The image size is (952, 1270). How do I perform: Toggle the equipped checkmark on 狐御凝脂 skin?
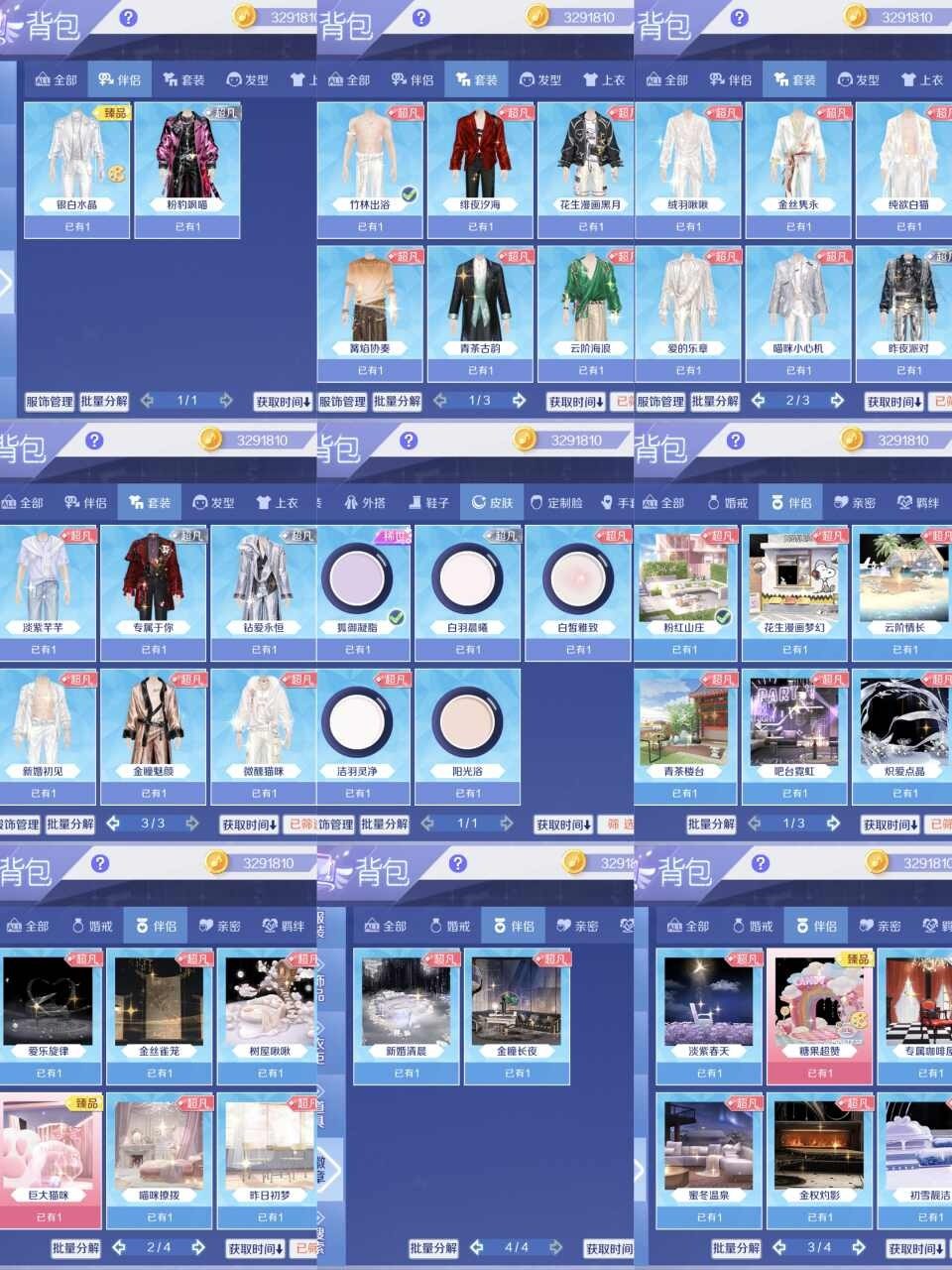click(x=397, y=617)
